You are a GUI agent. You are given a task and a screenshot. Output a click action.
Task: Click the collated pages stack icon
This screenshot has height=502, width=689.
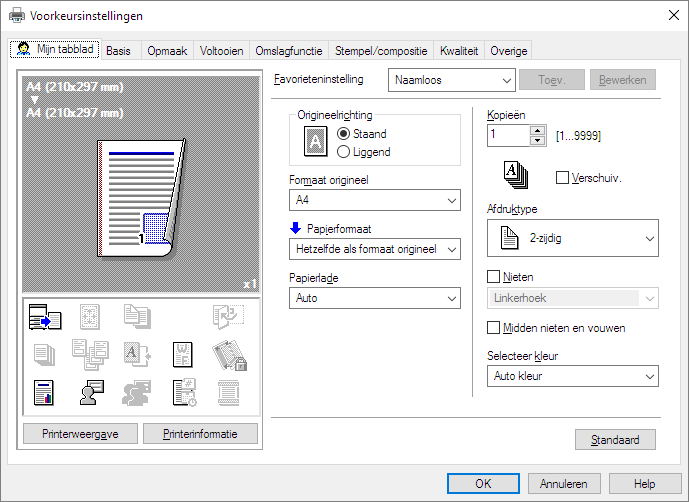click(x=516, y=175)
